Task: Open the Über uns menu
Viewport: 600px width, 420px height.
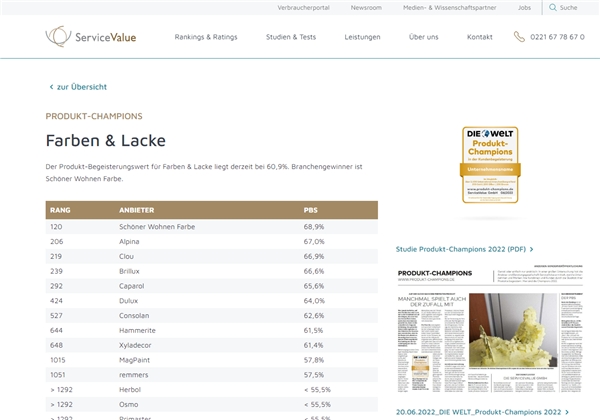Action: (x=424, y=37)
